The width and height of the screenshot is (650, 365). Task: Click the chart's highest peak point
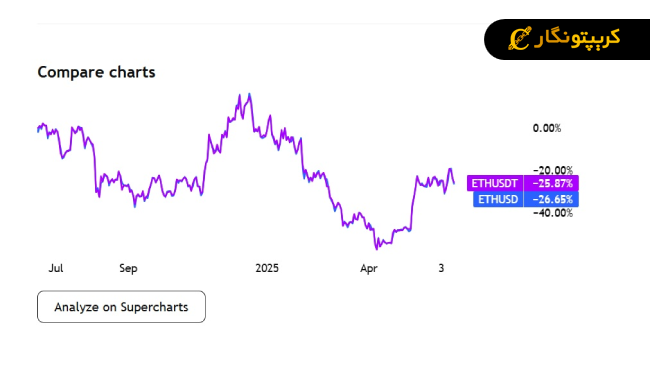[x=249, y=95]
